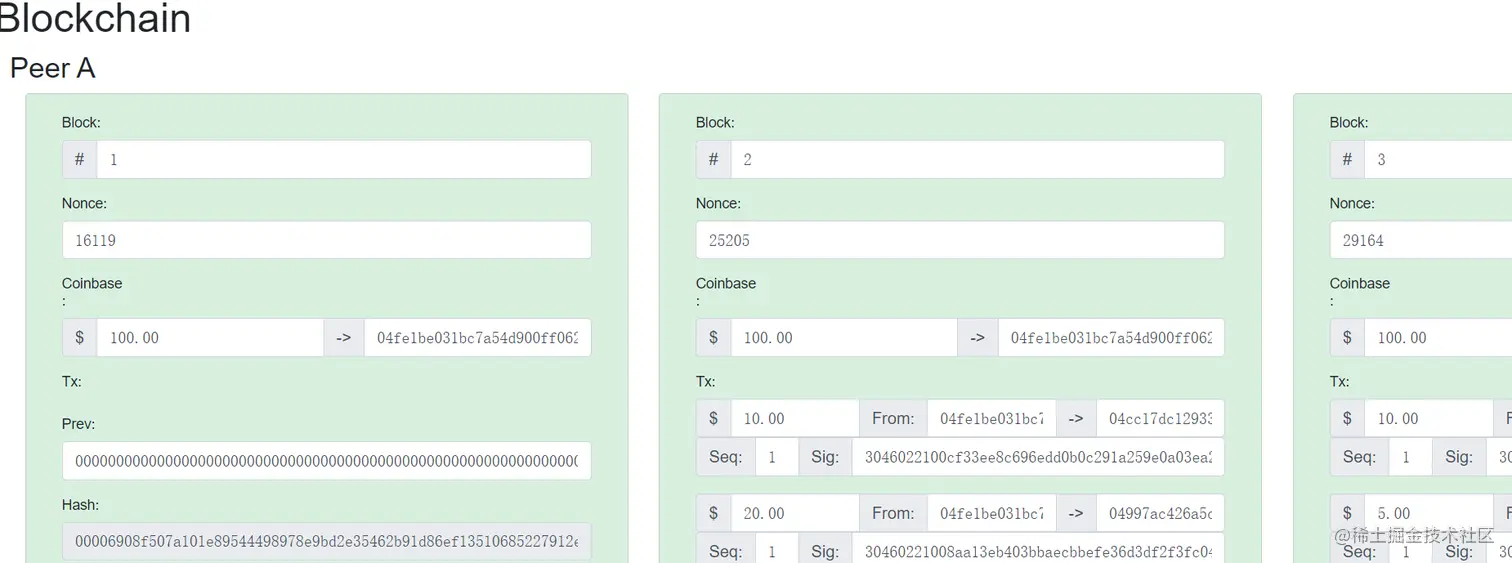1512x563 pixels.
Task: Click Block 1 Prev hash of zeros
Action: click(x=326, y=461)
